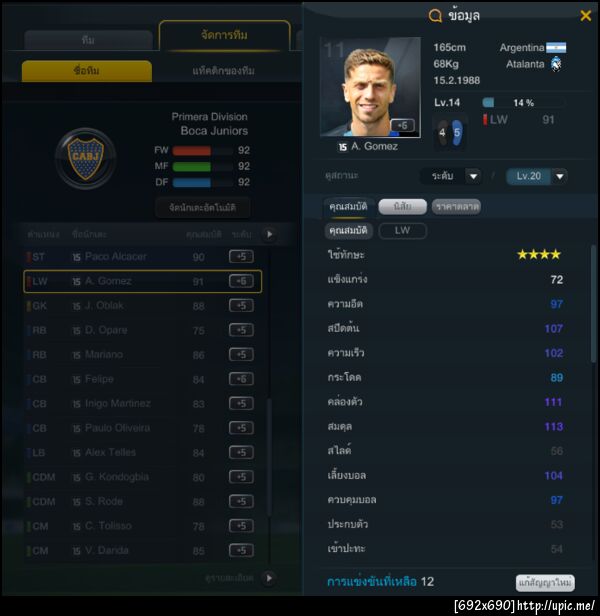Screen dimensions: 600x616
Task: Switch to the team tactics tab
Action: point(223,71)
